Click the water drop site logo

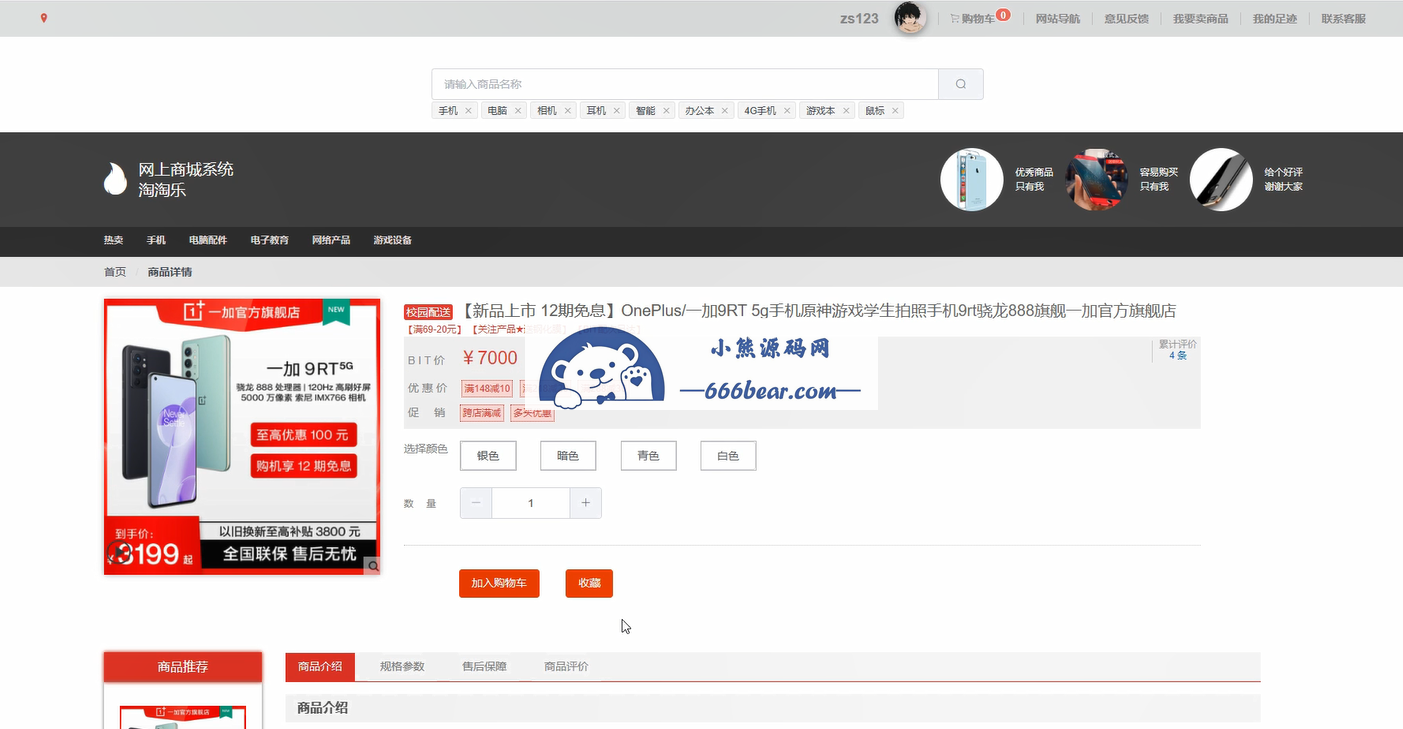tap(115, 179)
